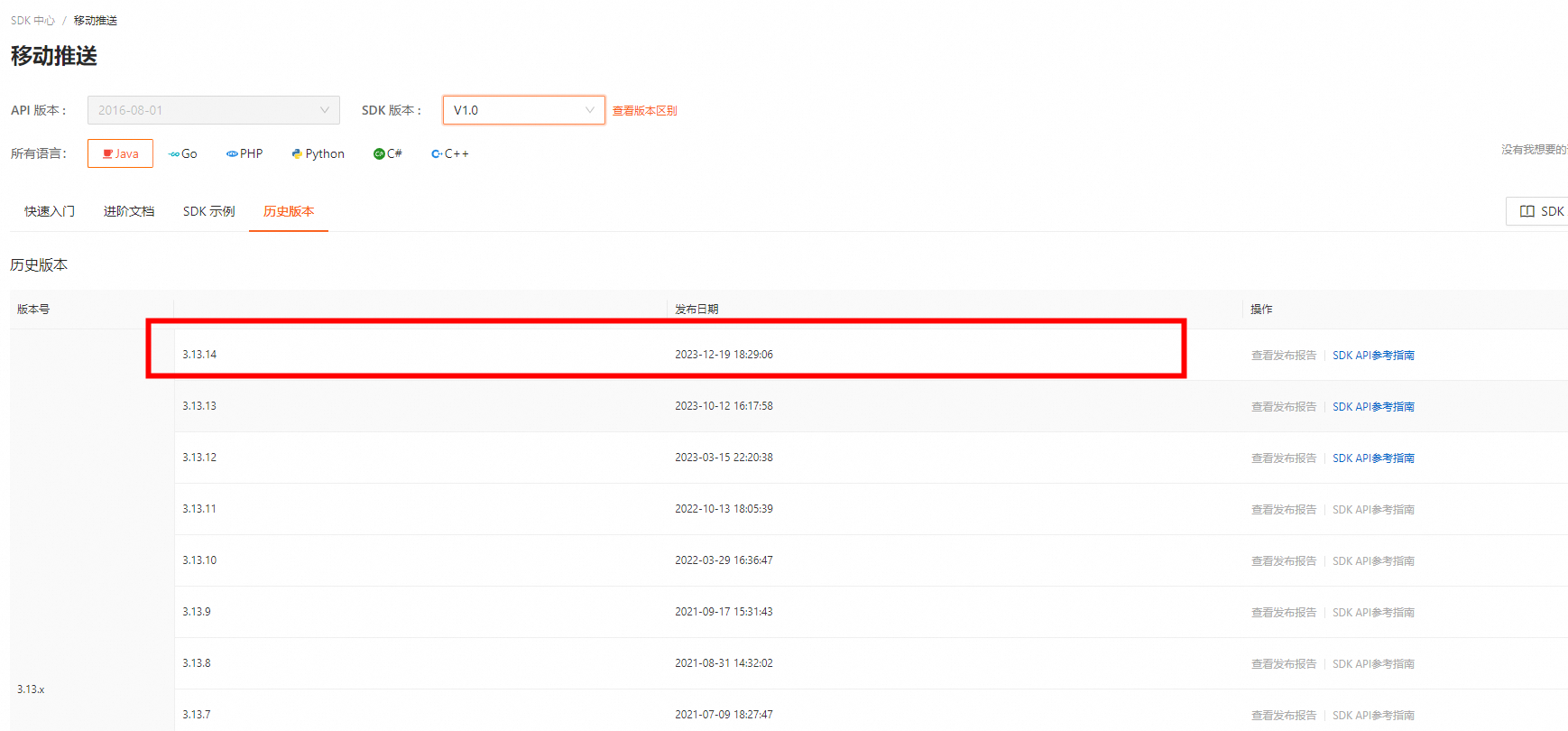Image resolution: width=1568 pixels, height=731 pixels.
Task: Click release date 2022-10-13 18:05:39
Action: point(724,509)
